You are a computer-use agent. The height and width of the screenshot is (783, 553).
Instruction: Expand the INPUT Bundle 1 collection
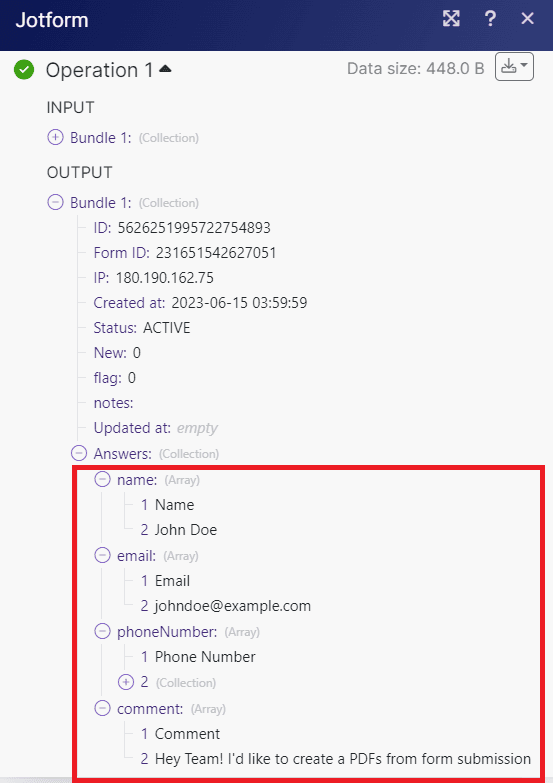coord(55,137)
